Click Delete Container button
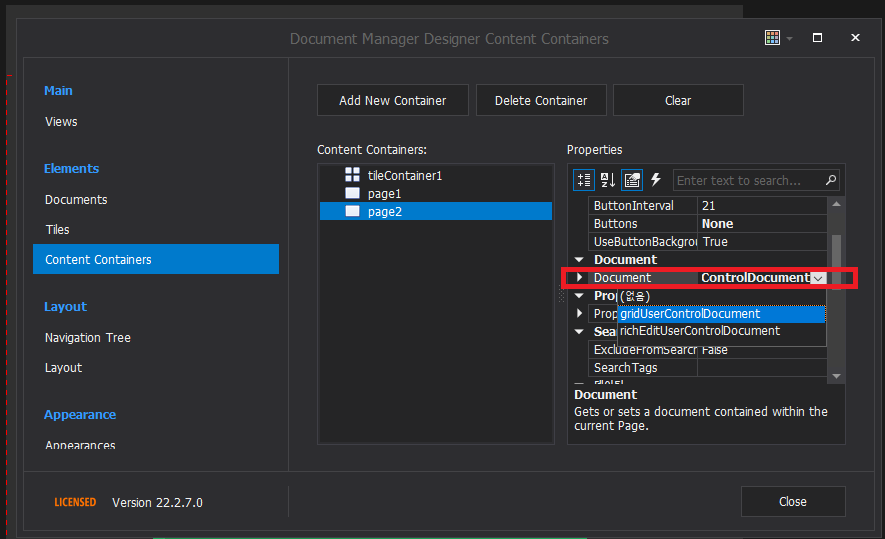This screenshot has width=885, height=539. click(x=541, y=100)
